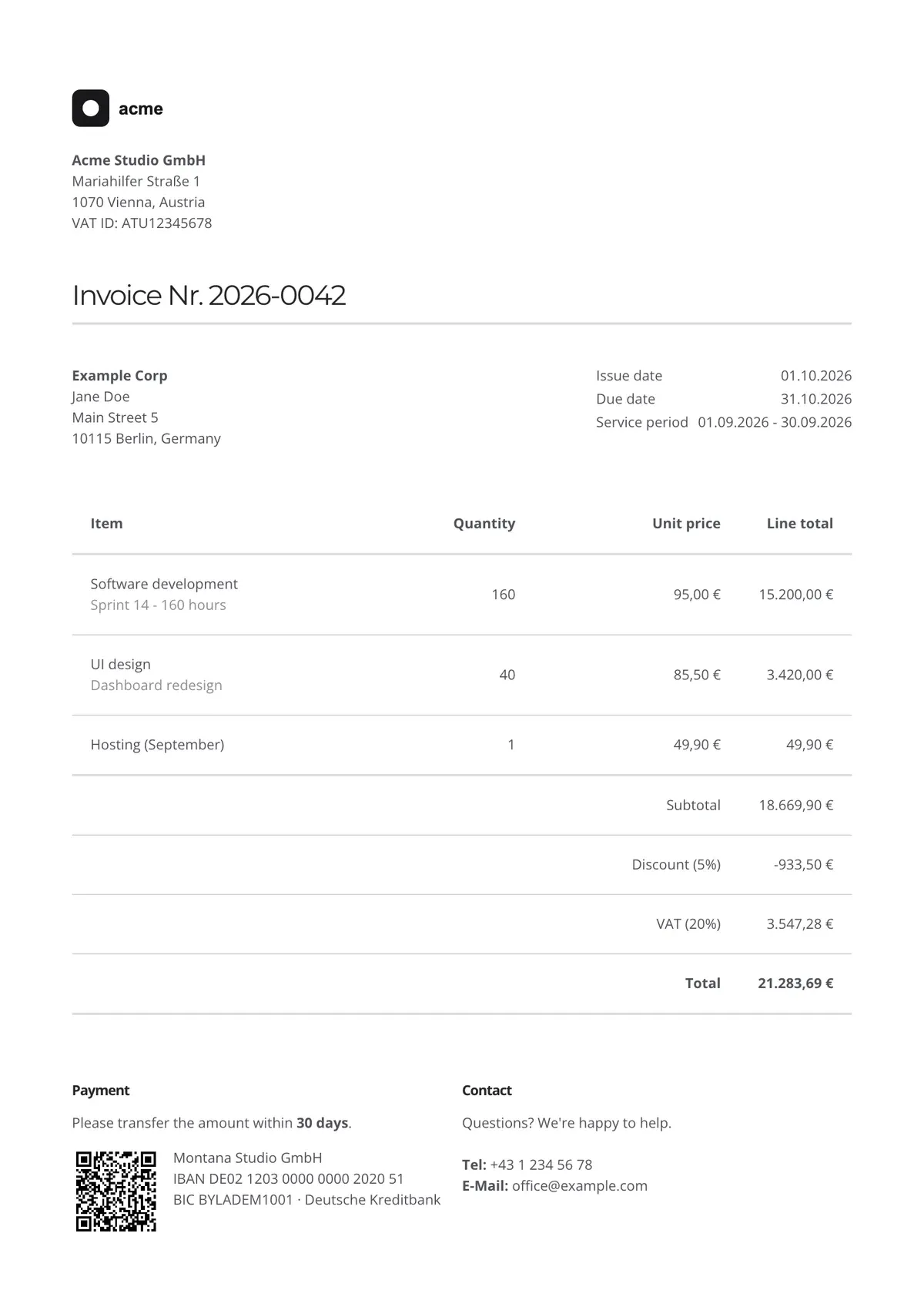
Task: Select the discount amount '-933,50 €'
Action: [803, 864]
